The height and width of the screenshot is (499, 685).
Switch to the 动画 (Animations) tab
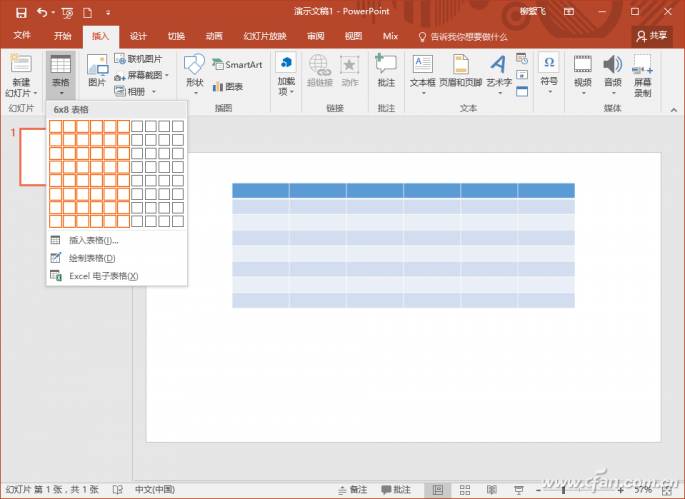pos(214,36)
